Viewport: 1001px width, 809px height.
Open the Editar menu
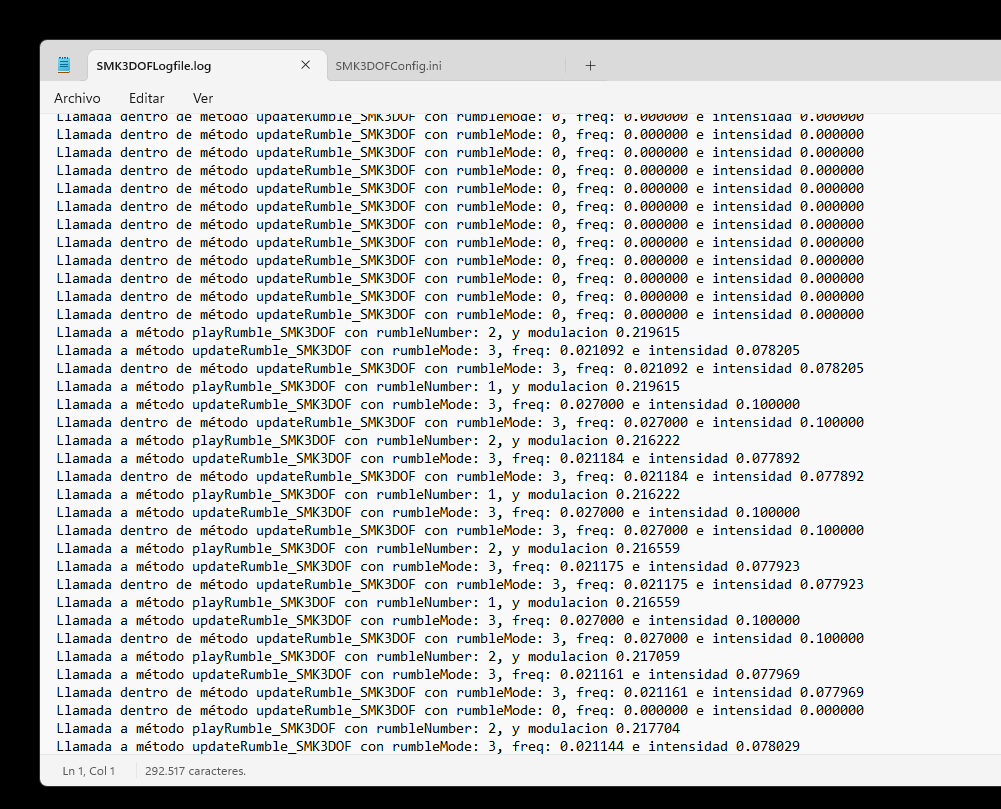[146, 98]
